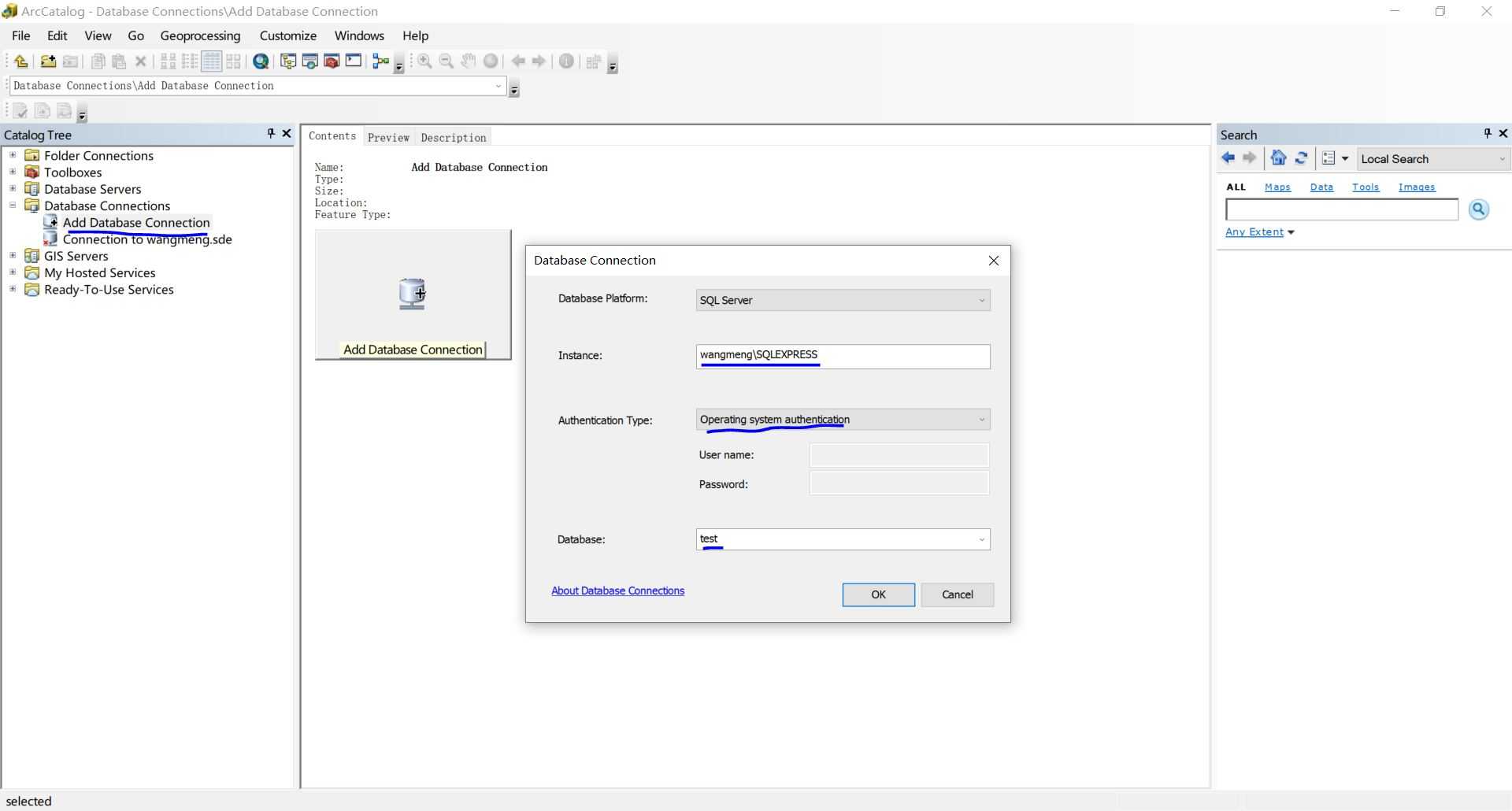Click the Full Extent globe icon
Screen dimensions: 1512x811
[491, 61]
